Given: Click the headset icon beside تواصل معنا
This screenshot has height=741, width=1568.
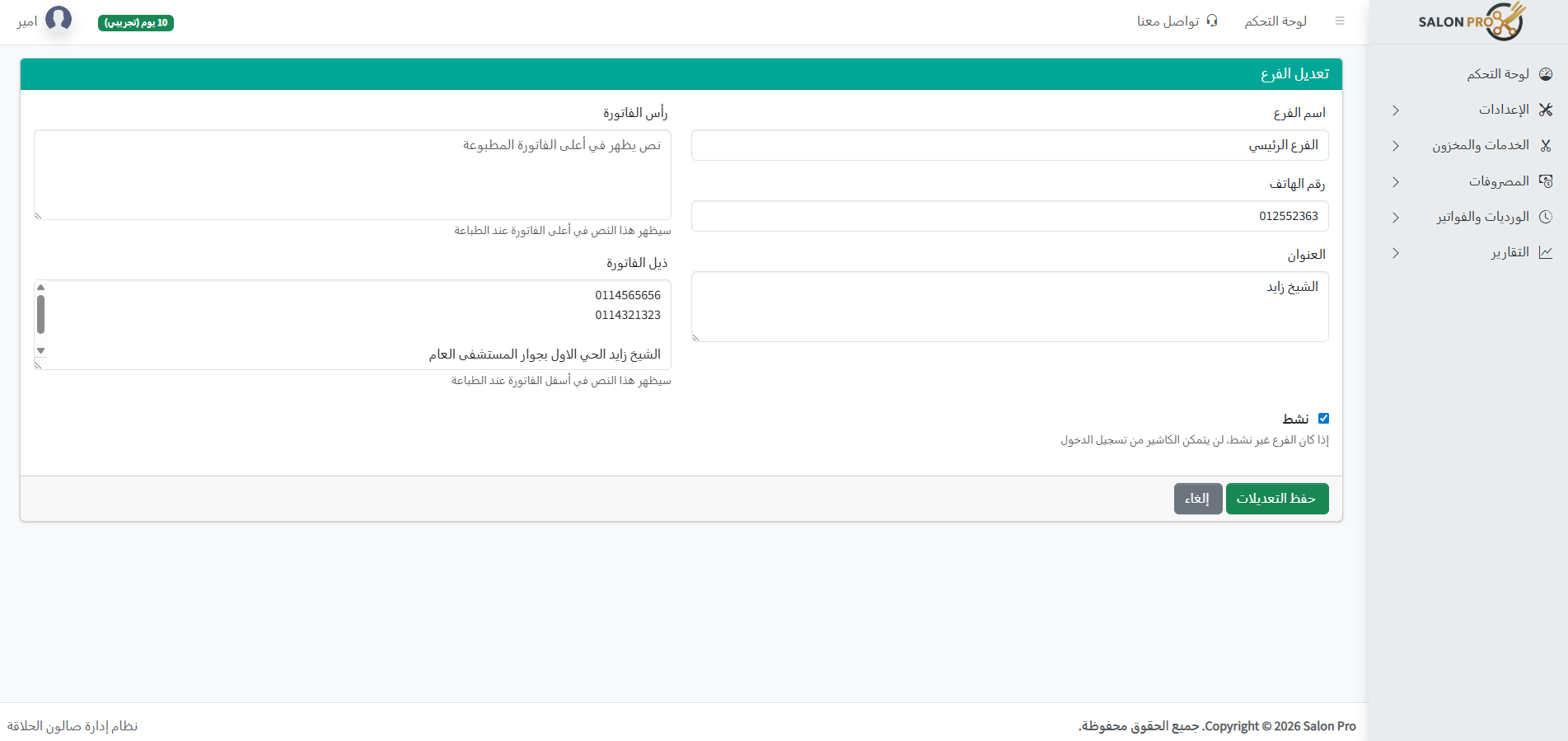Looking at the screenshot, I should tap(1212, 21).
